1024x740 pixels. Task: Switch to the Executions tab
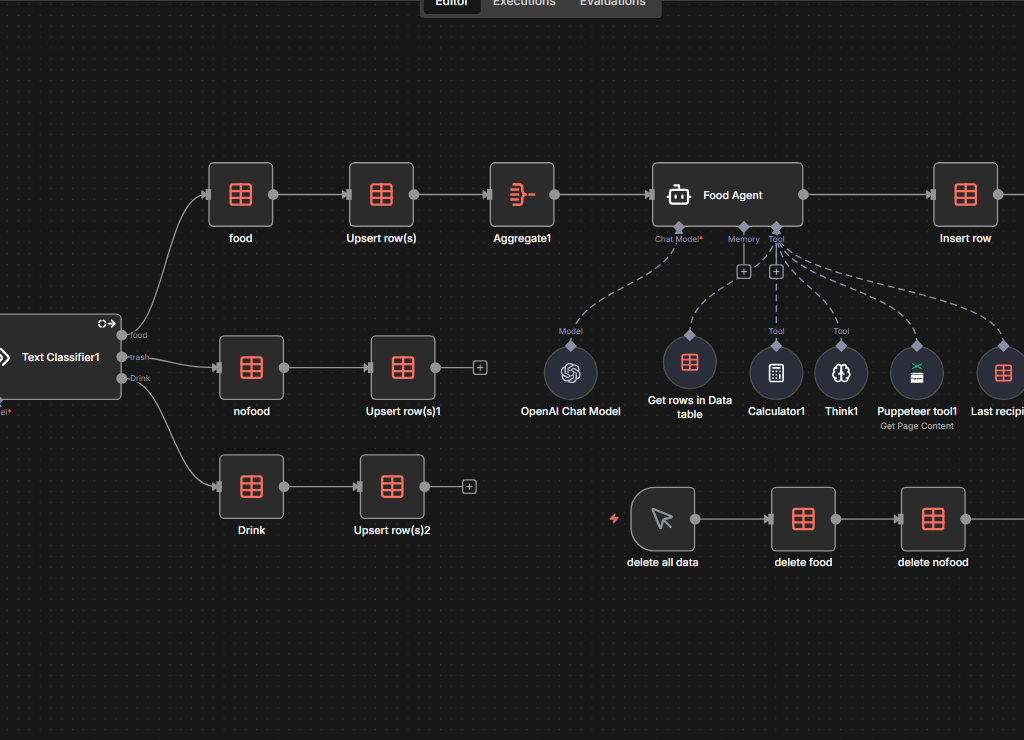(524, 3)
